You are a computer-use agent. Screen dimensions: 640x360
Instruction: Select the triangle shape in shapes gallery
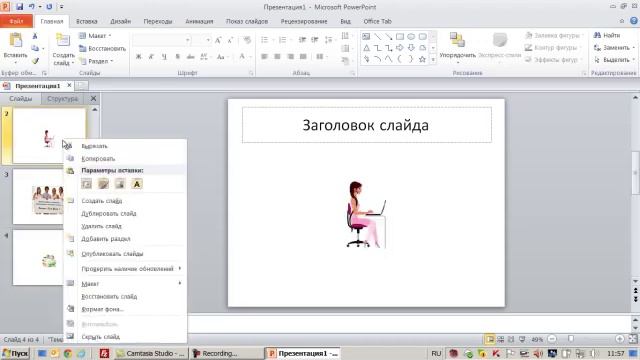tap(366, 48)
